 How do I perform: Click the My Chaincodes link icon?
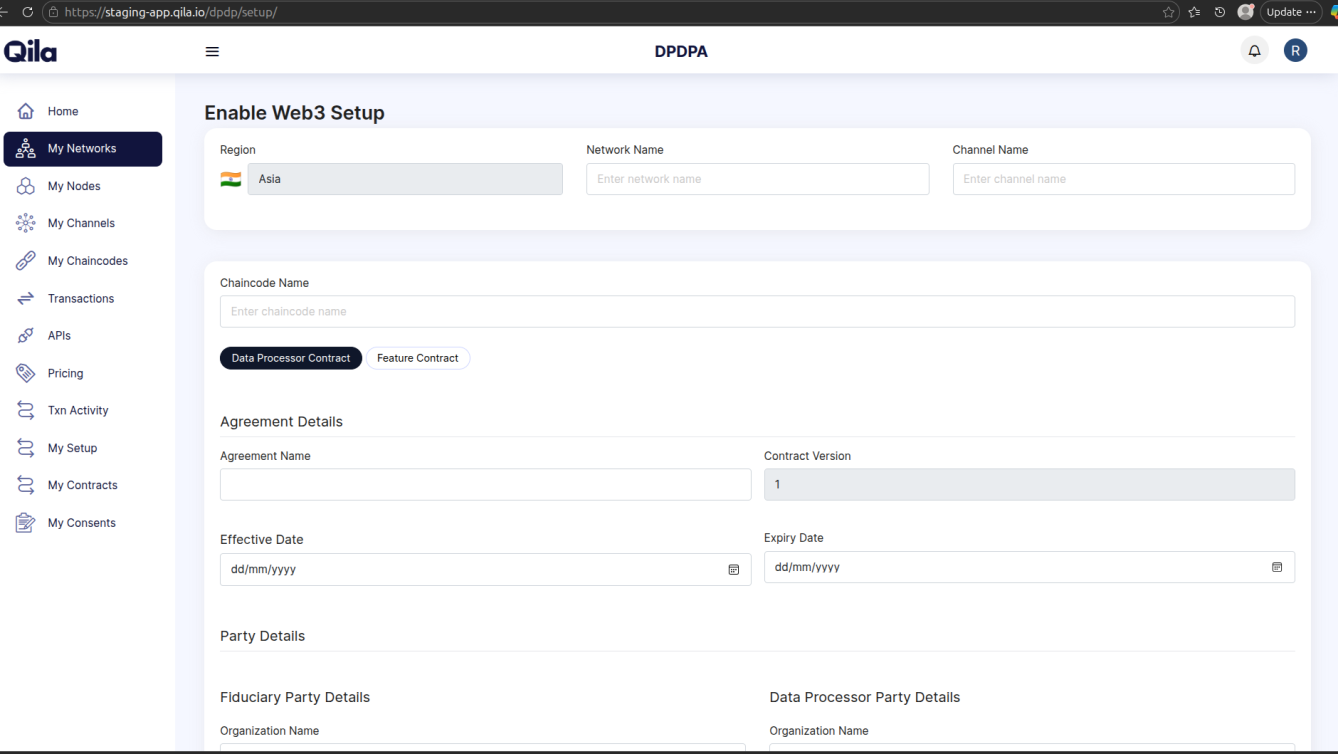(x=25, y=260)
